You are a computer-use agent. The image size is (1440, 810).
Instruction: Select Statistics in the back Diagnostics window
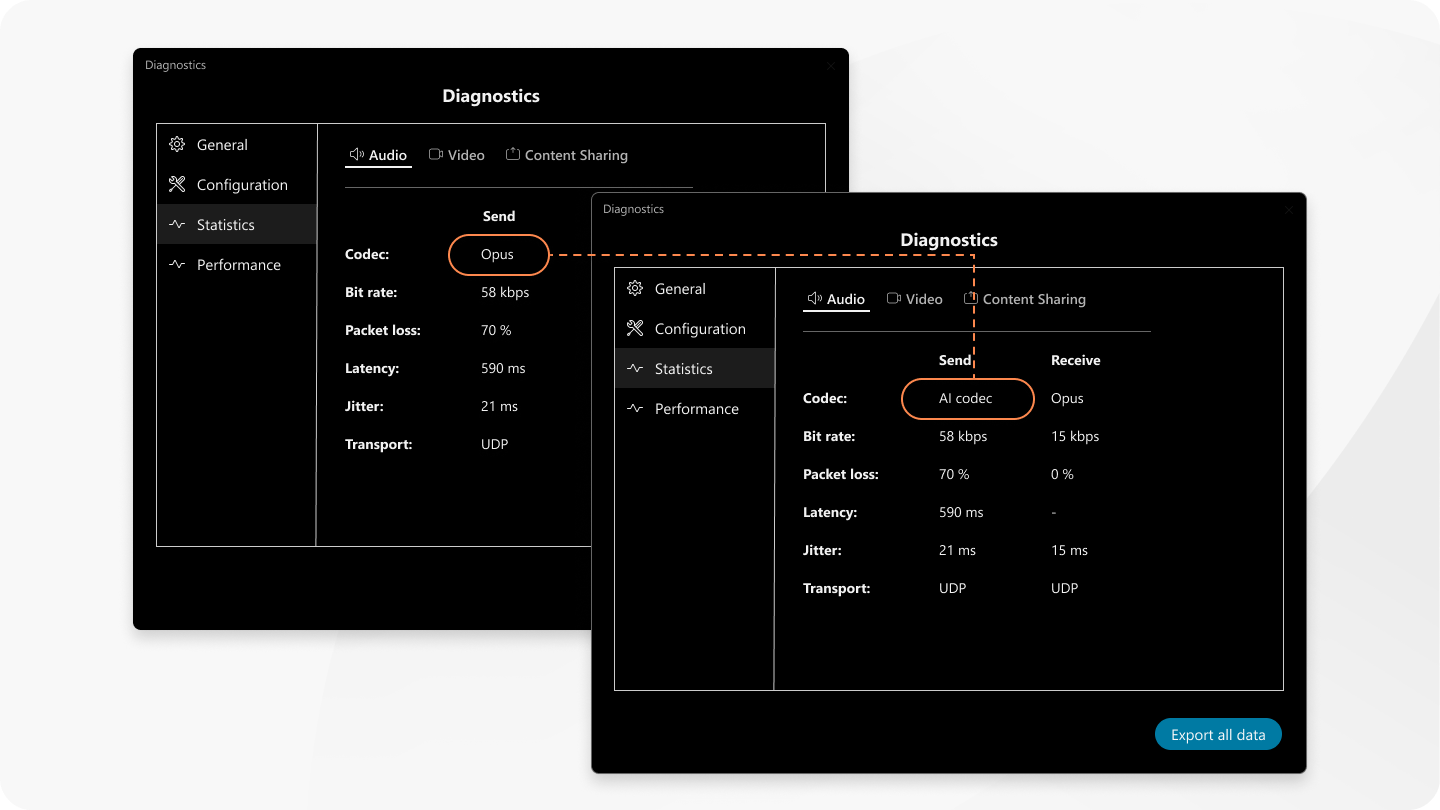[236, 225]
